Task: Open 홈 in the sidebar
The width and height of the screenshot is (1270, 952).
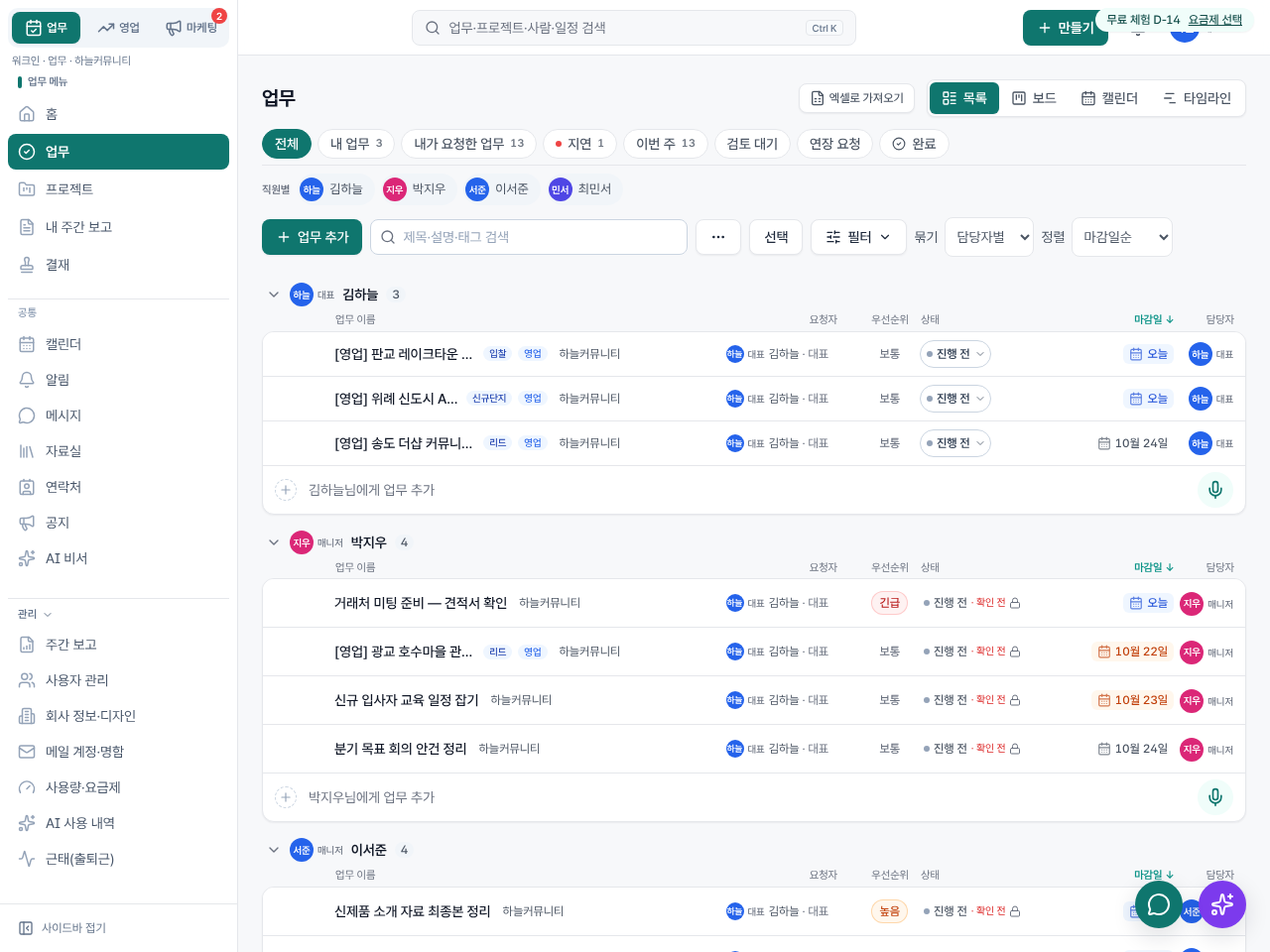Action: [118, 114]
